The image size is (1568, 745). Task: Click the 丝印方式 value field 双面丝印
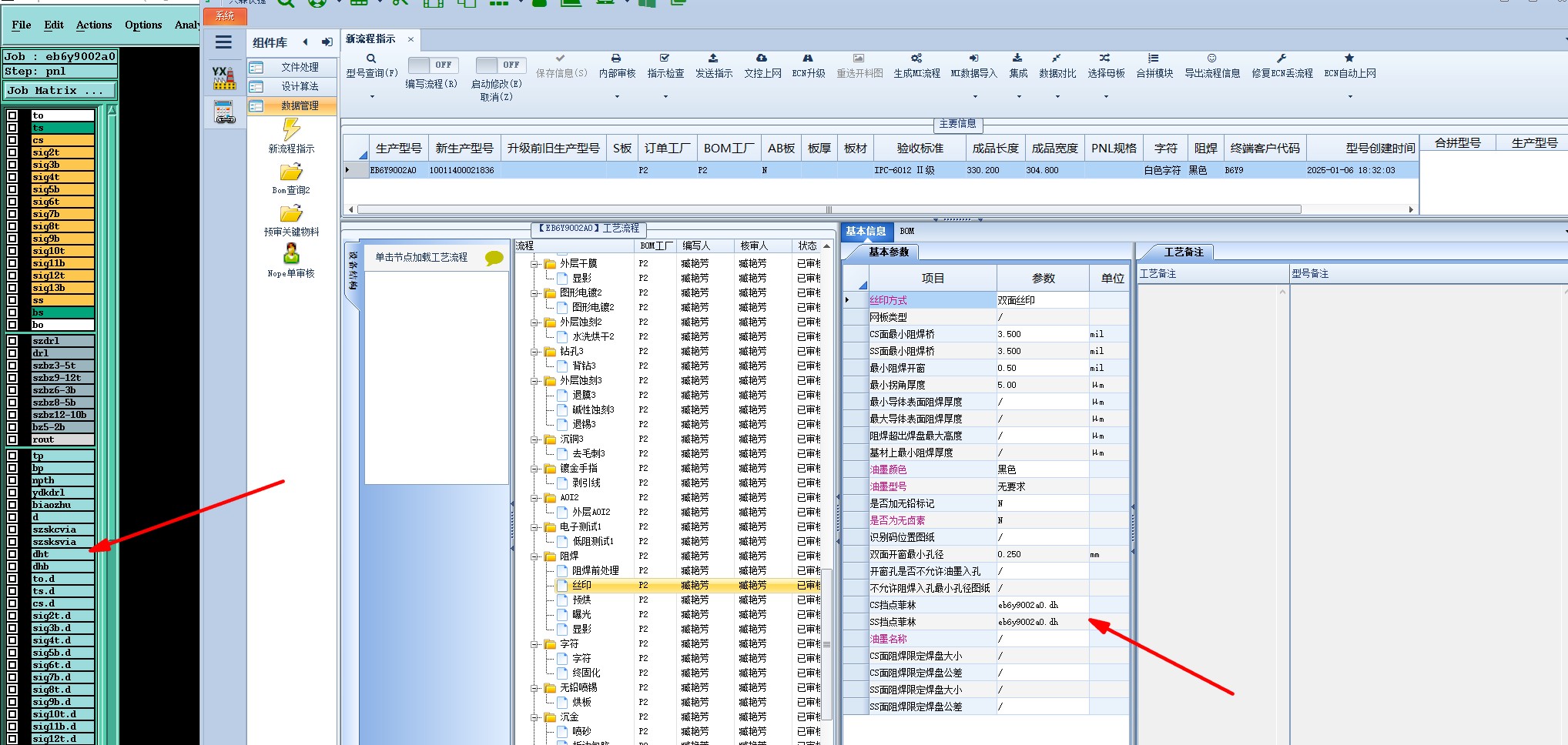coord(1042,300)
